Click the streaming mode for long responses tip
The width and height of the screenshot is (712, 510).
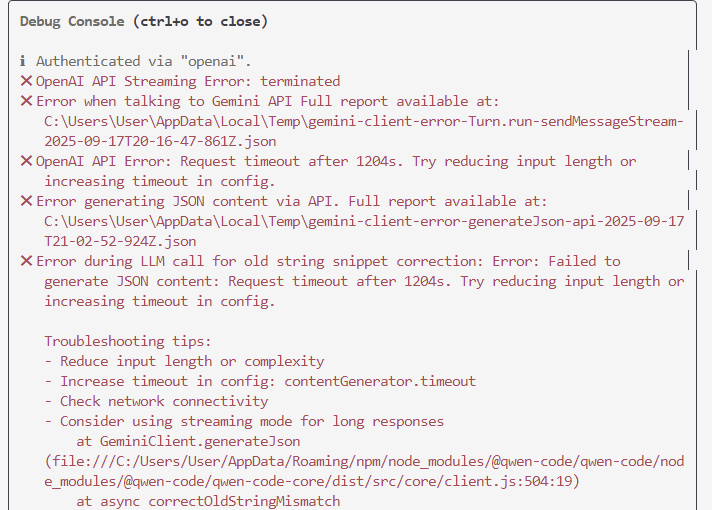point(244,421)
